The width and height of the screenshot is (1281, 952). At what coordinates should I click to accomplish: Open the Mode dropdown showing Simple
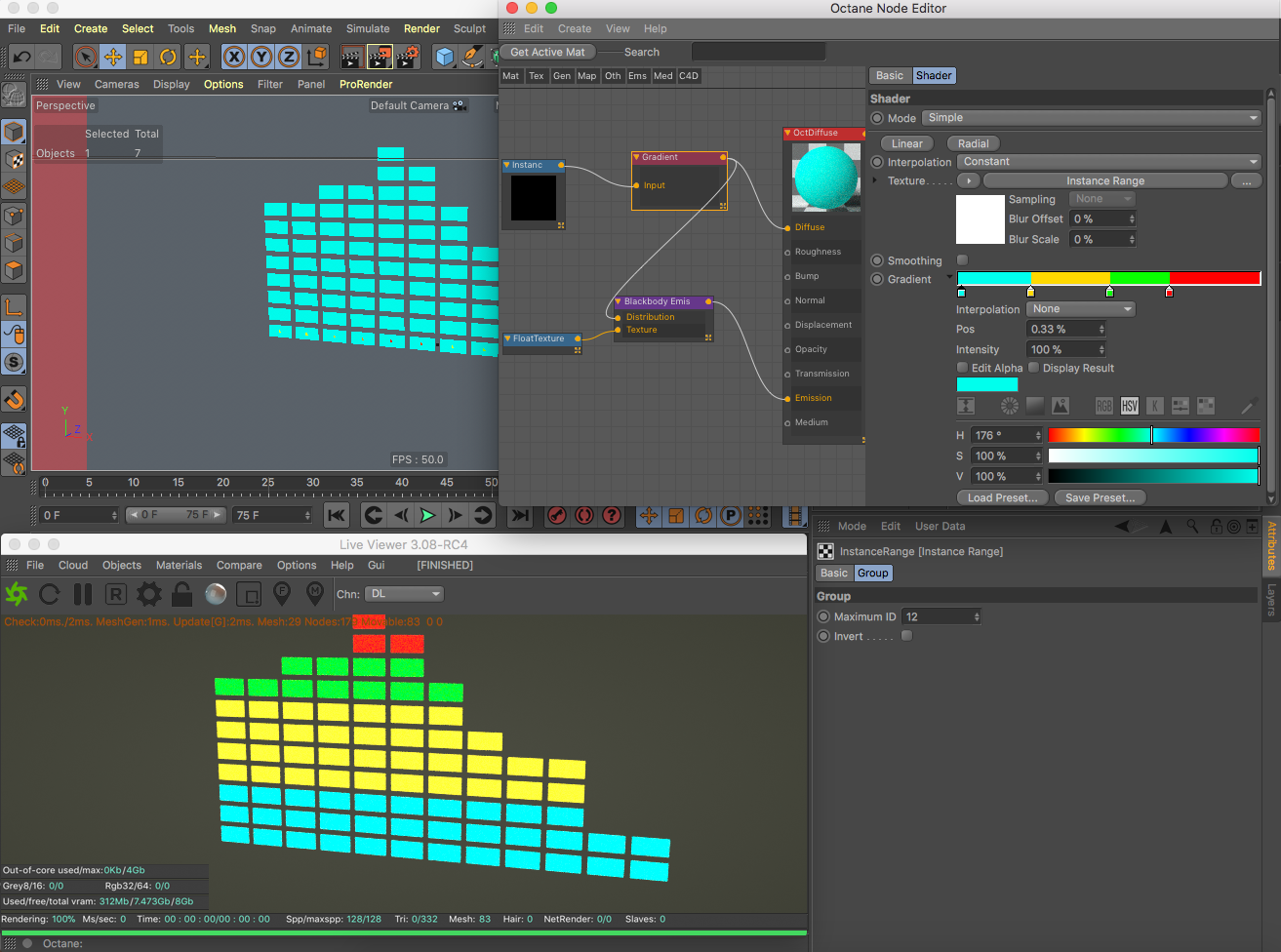click(x=1091, y=118)
